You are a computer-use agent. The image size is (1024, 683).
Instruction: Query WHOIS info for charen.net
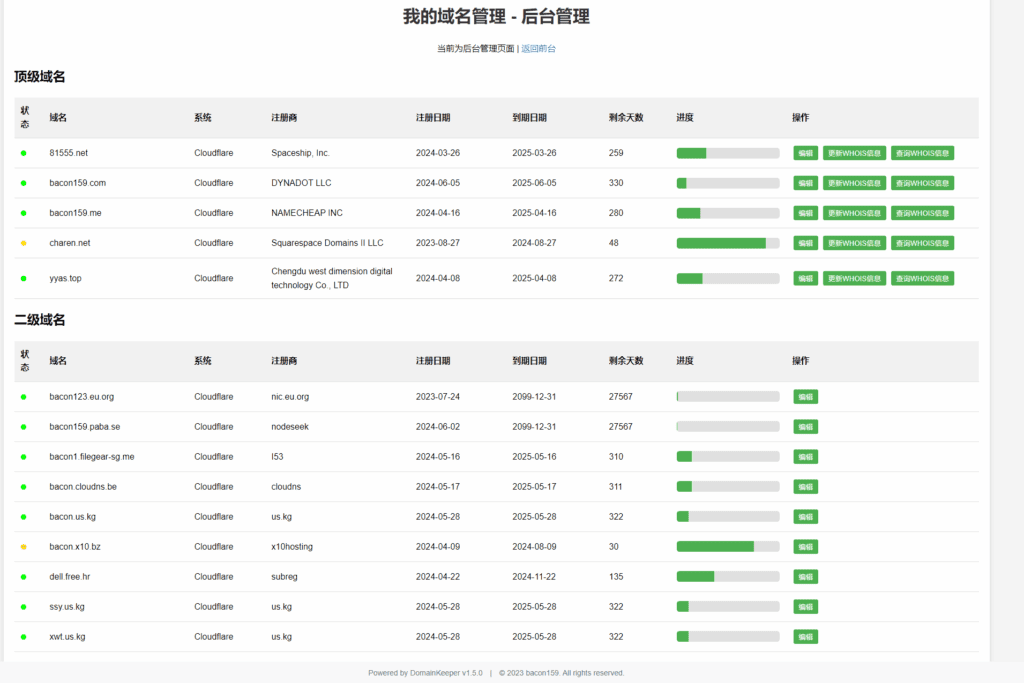tap(922, 243)
